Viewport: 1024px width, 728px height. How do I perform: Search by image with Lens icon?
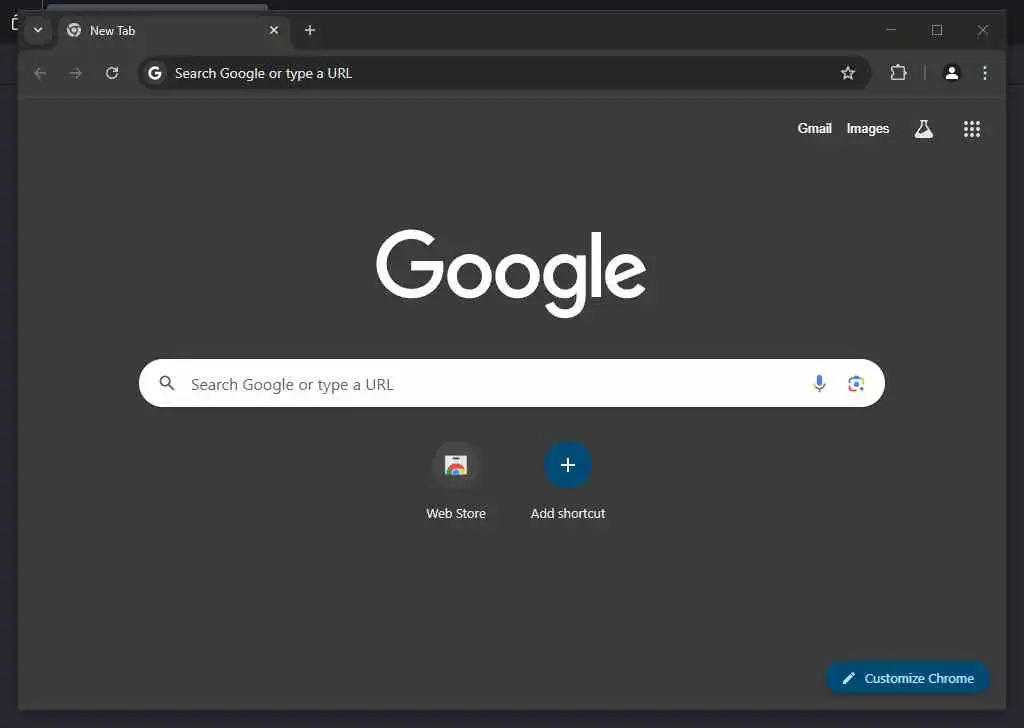[856, 383]
